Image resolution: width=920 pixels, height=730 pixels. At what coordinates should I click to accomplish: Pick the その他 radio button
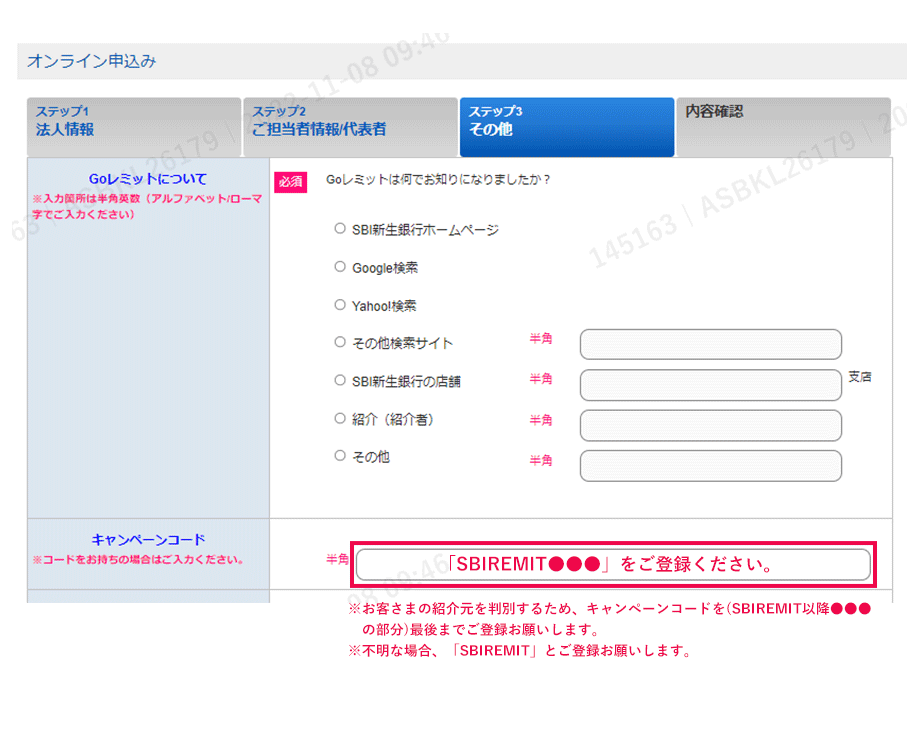click(340, 456)
